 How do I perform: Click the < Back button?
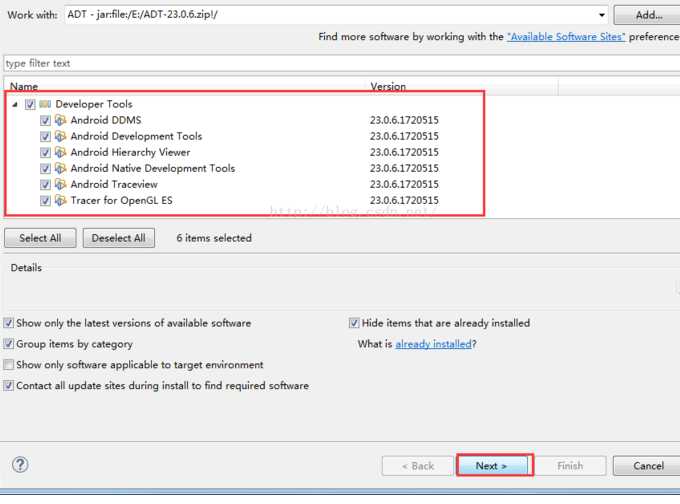418,466
